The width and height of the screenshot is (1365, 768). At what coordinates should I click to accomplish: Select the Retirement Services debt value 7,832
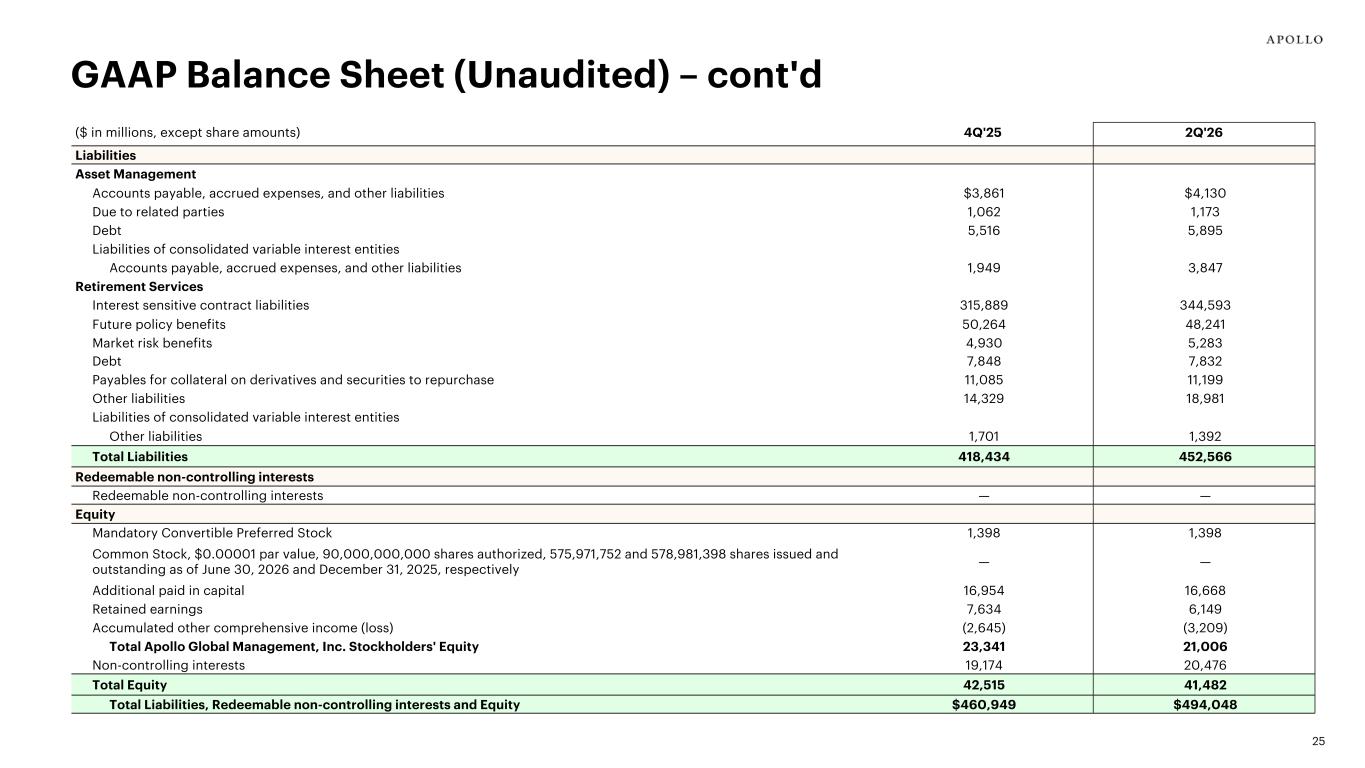(x=1204, y=361)
